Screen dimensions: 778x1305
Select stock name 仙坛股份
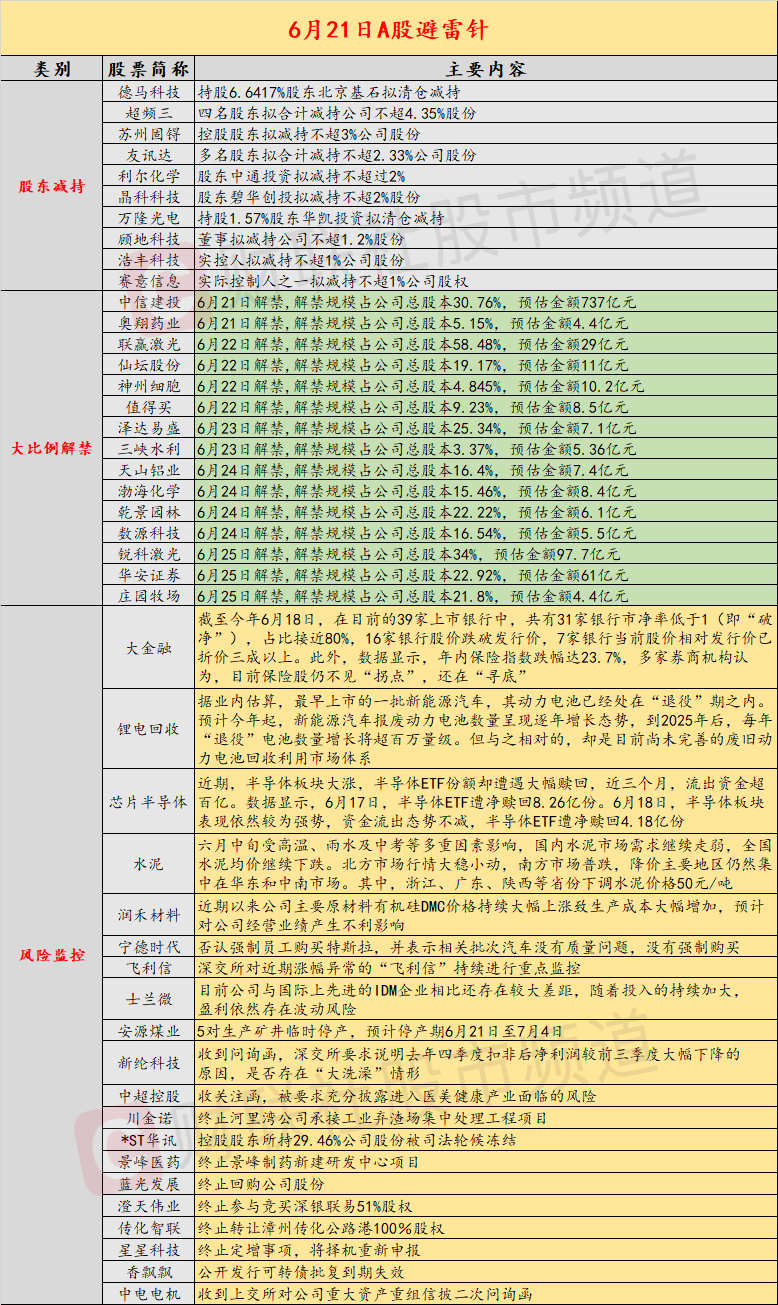point(148,365)
